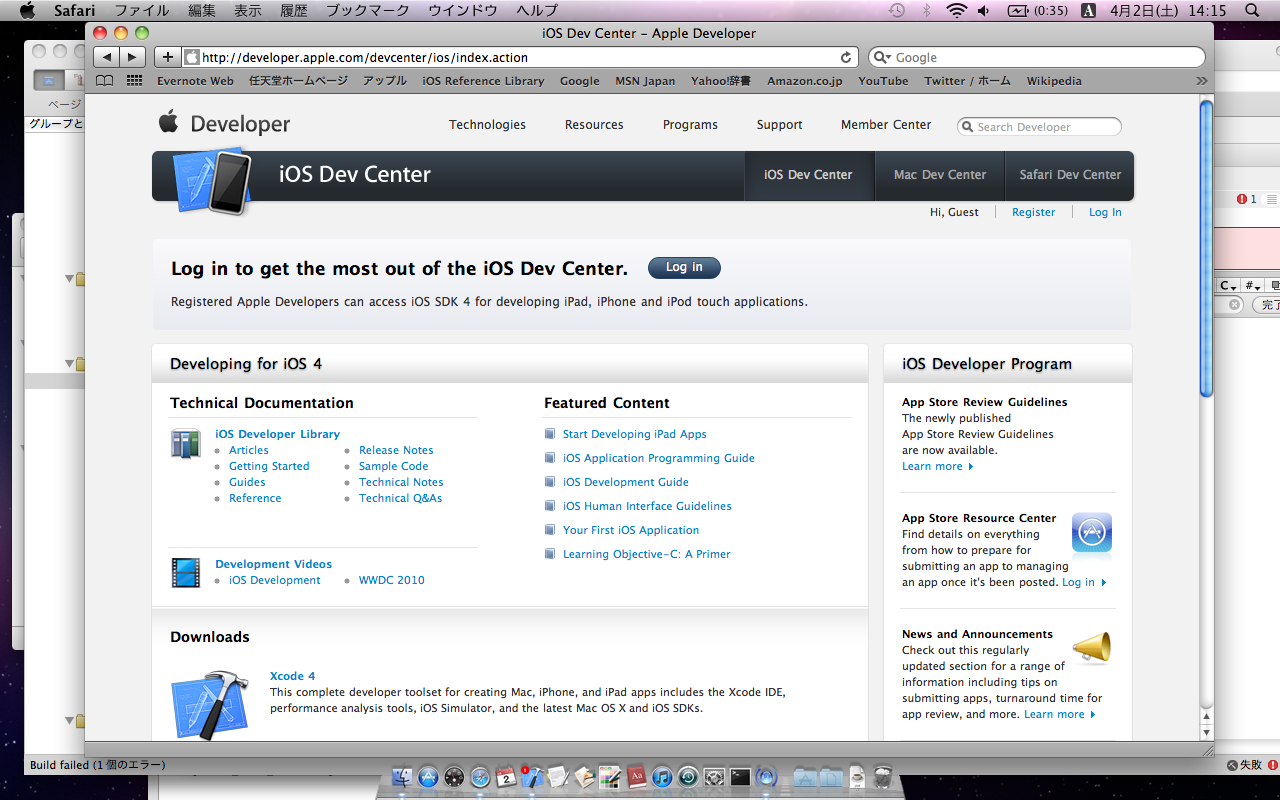Launch Dictionary from the Dock
1280x800 pixels.
[x=636, y=777]
